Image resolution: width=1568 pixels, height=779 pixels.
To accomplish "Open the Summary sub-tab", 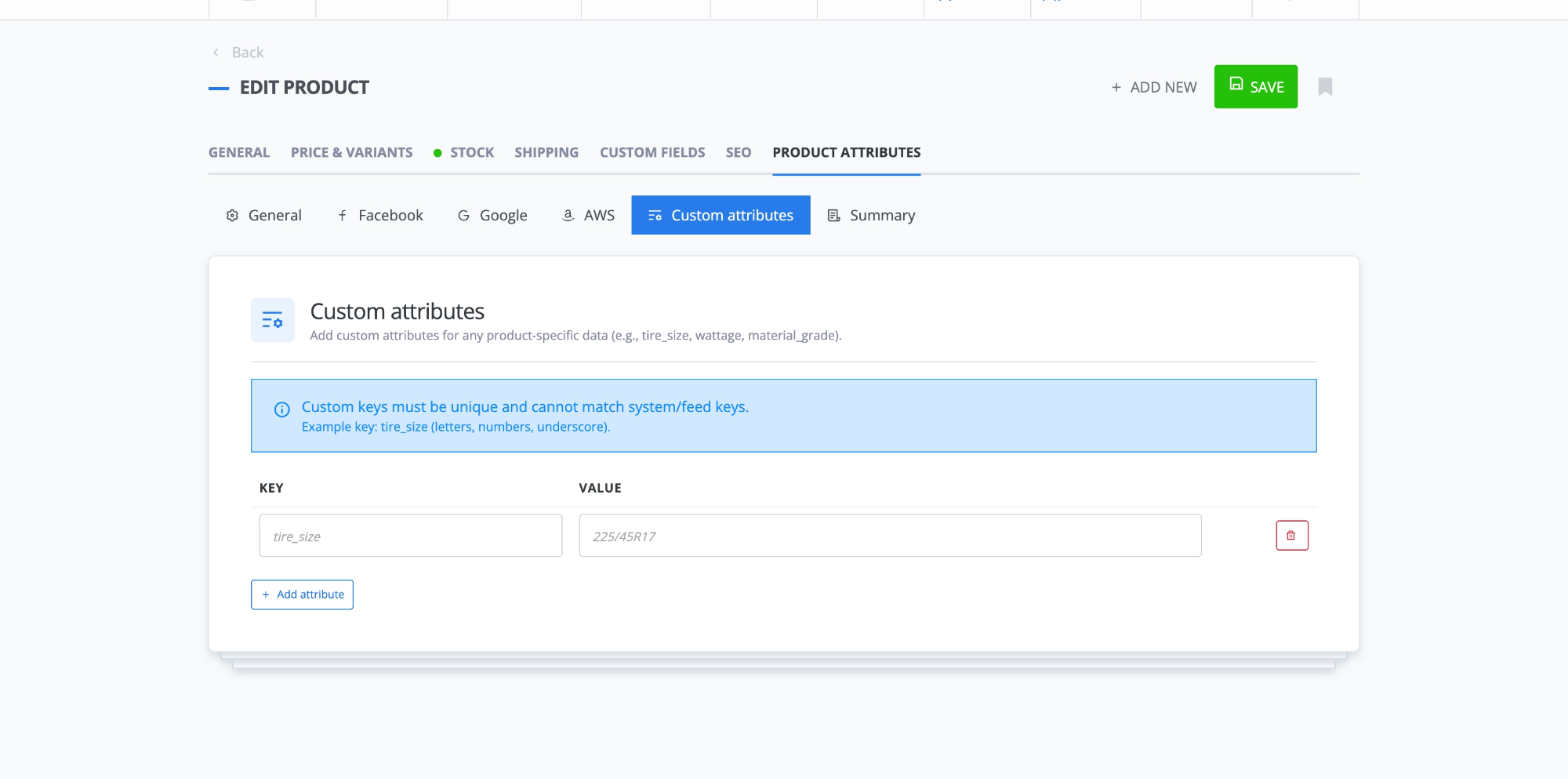I will 872,215.
